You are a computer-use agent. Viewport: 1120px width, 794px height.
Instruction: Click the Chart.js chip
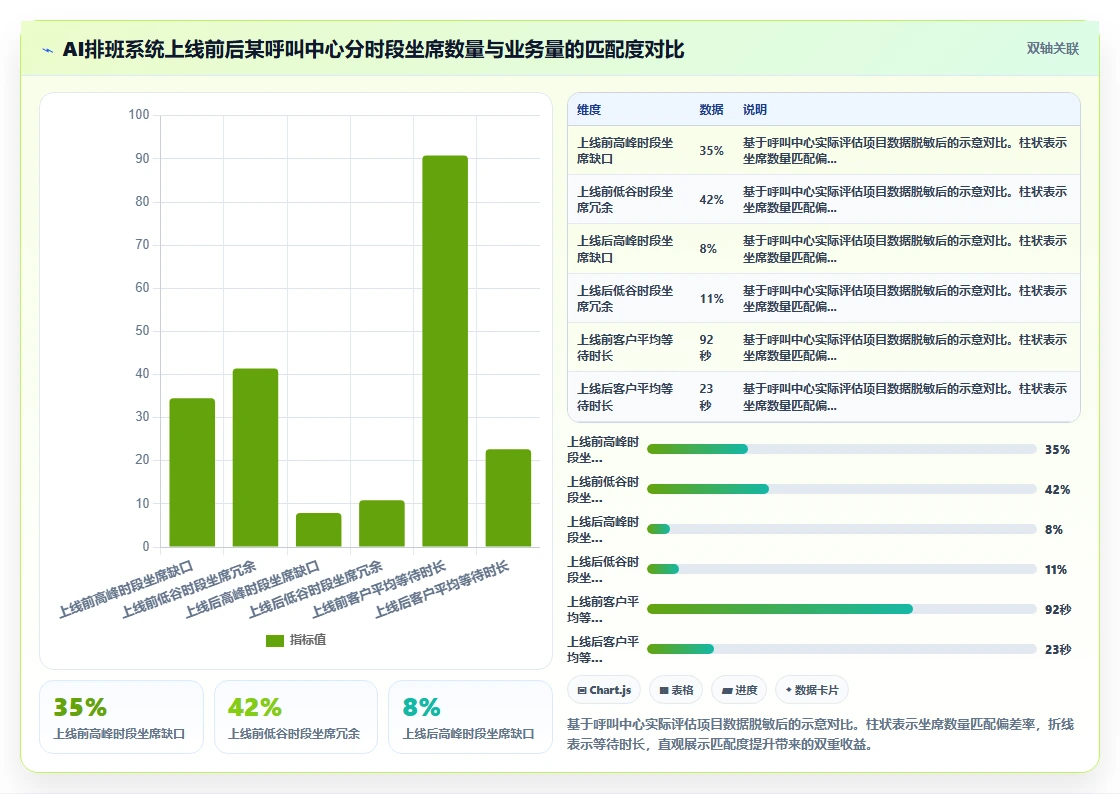(604, 690)
